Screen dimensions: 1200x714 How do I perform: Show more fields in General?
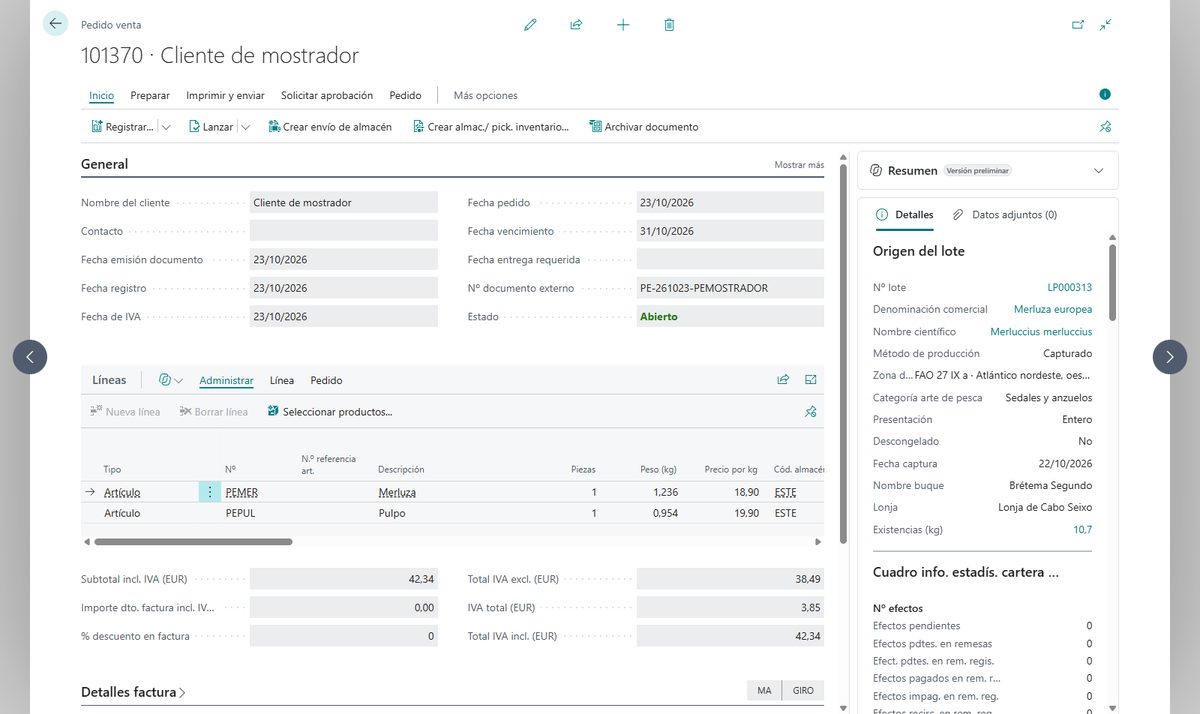[x=799, y=165]
